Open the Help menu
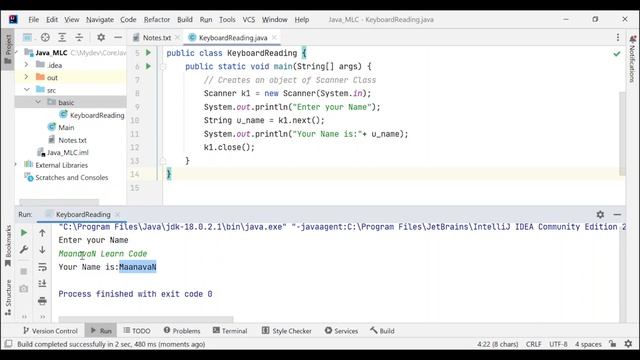Image resolution: width=640 pixels, height=360 pixels. [302, 20]
